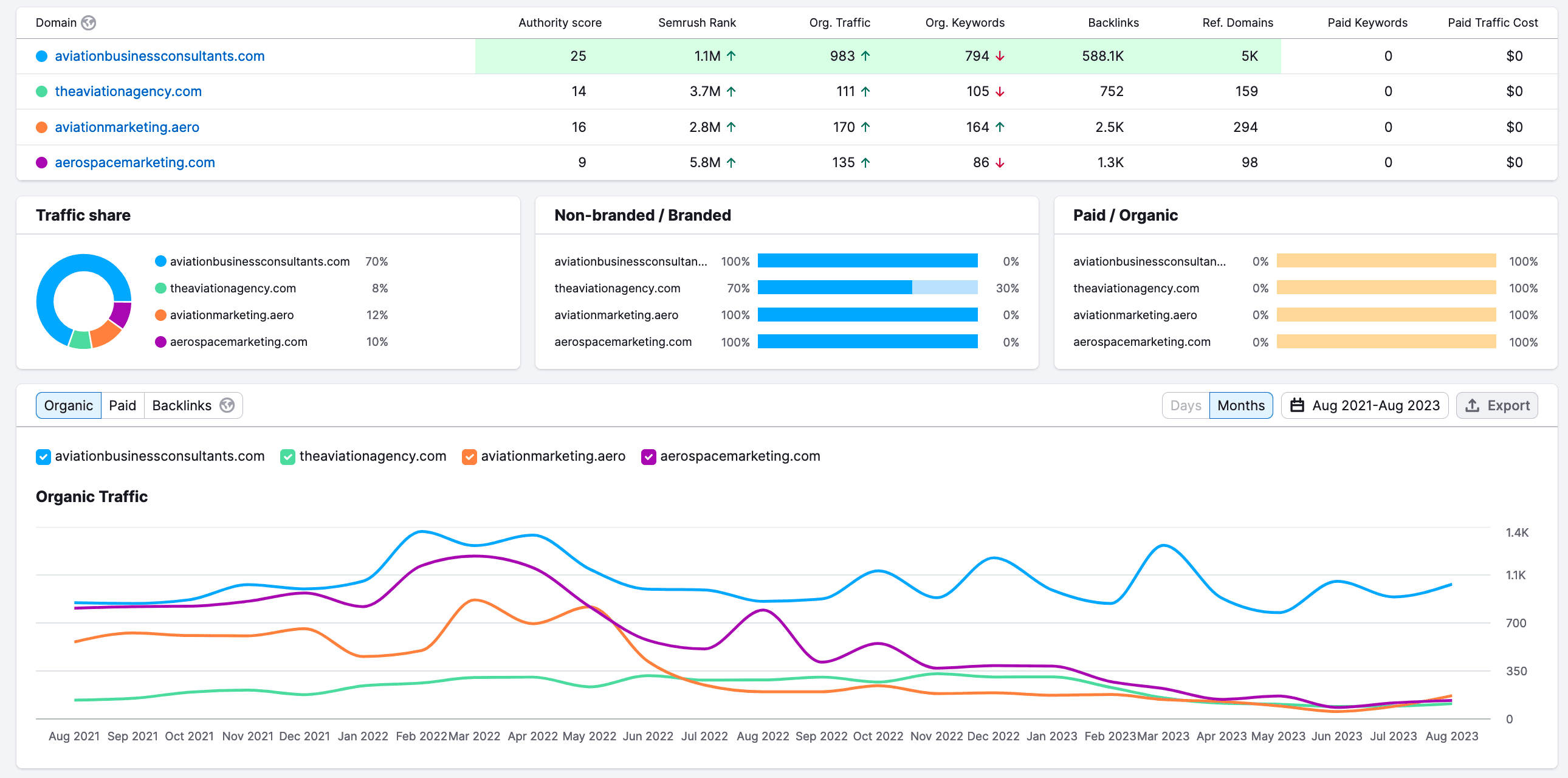Uncheck aviationmarketing.aero in chart legend

pos(469,456)
